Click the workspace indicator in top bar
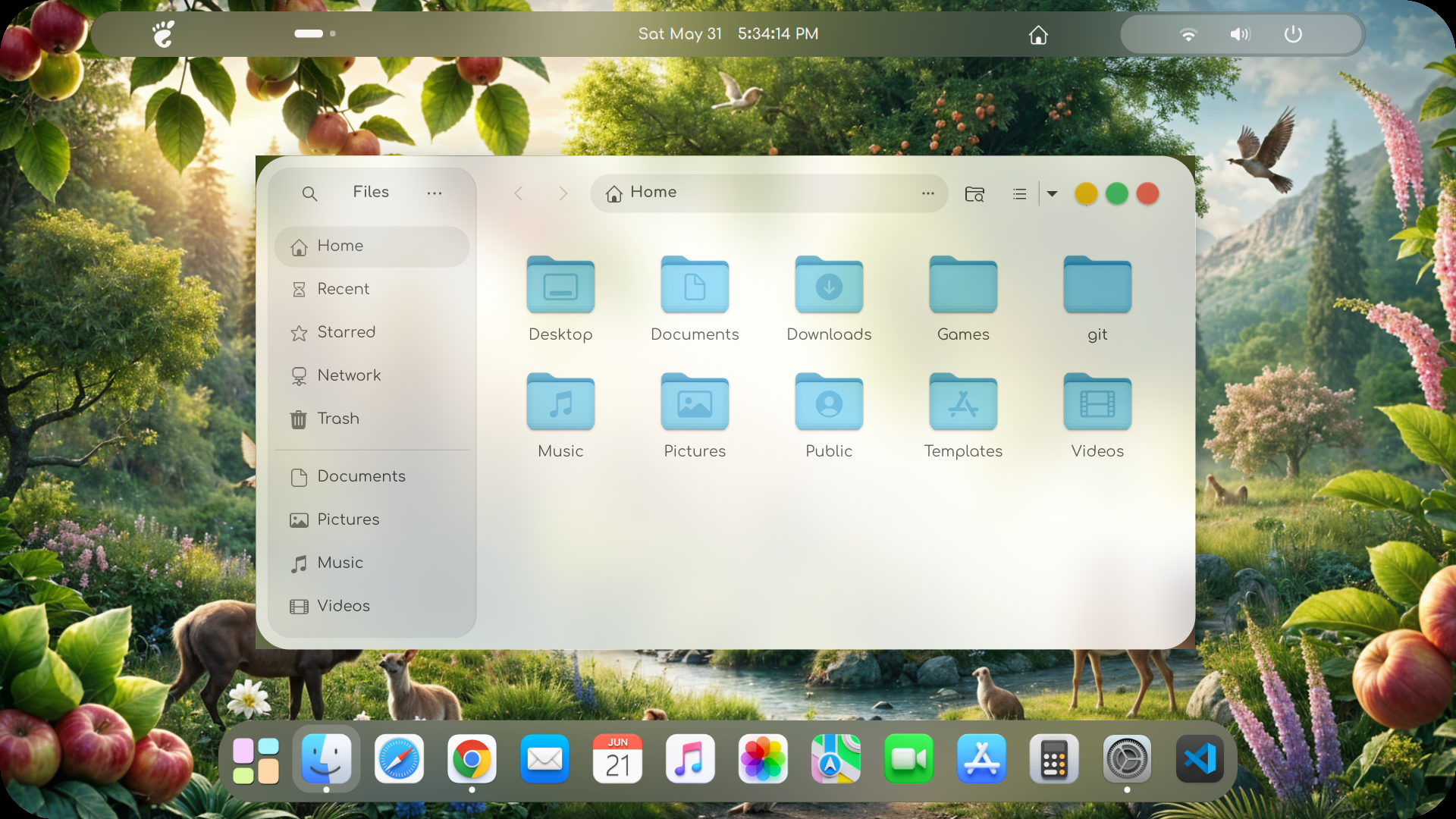The image size is (1456, 819). 315,33
